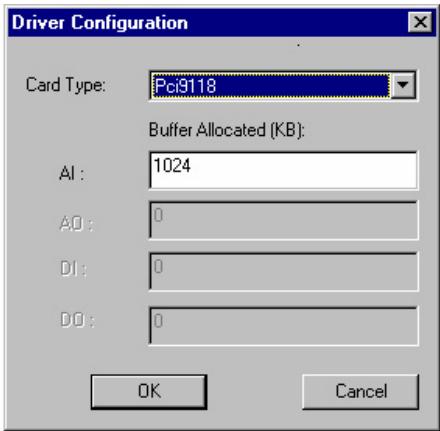This screenshot has width=440, height=431.
Task: Expand the Card Type dropdown arrow
Action: point(403,85)
